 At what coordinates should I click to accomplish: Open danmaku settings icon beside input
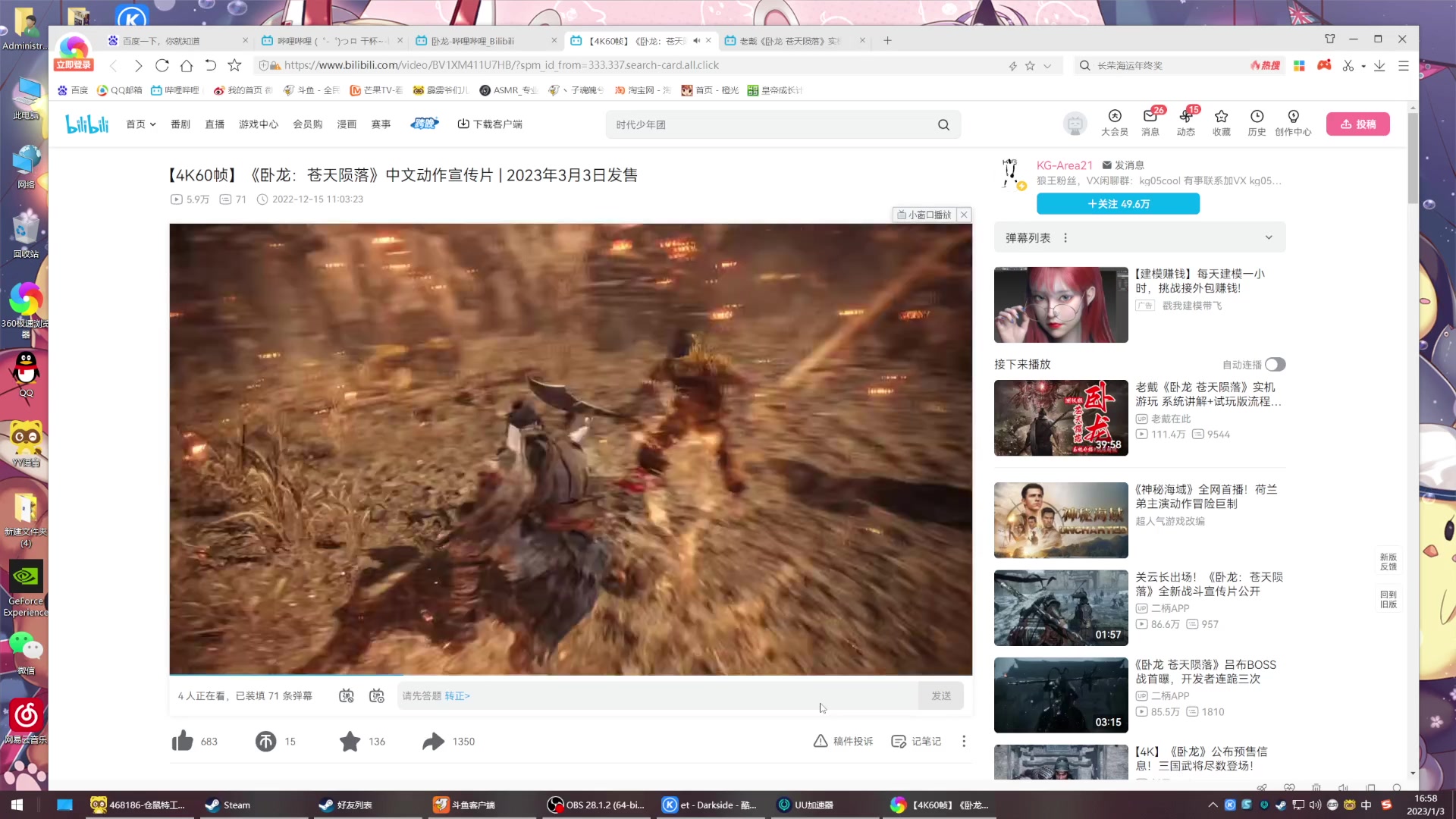click(x=377, y=695)
